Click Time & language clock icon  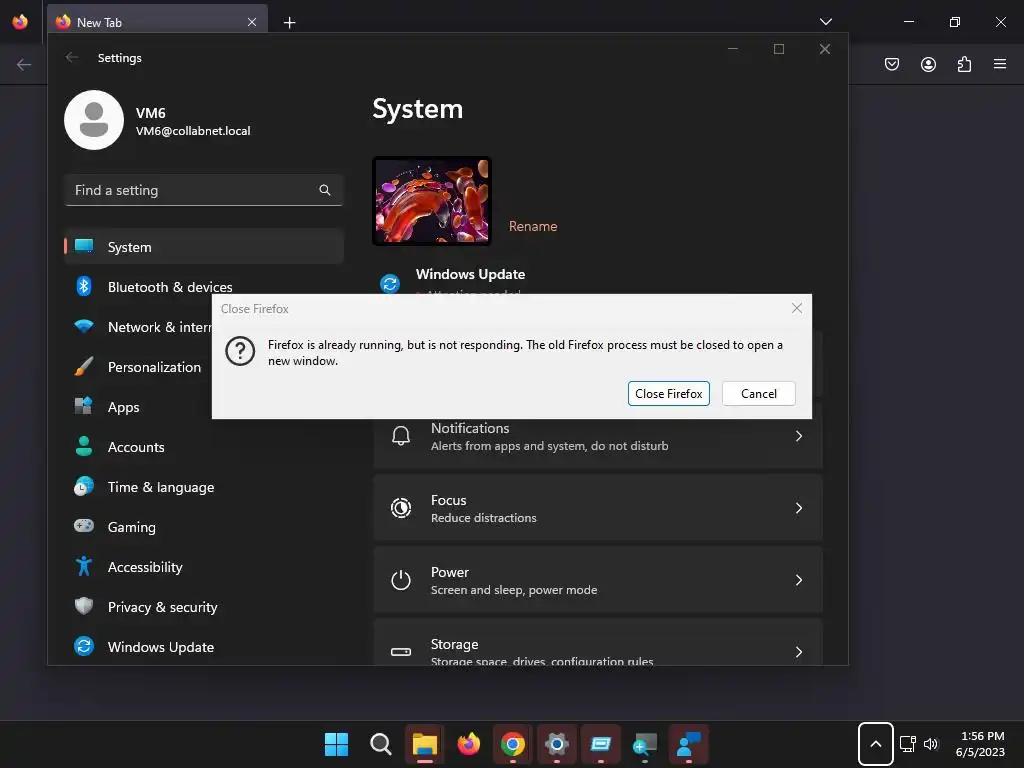(x=84, y=487)
